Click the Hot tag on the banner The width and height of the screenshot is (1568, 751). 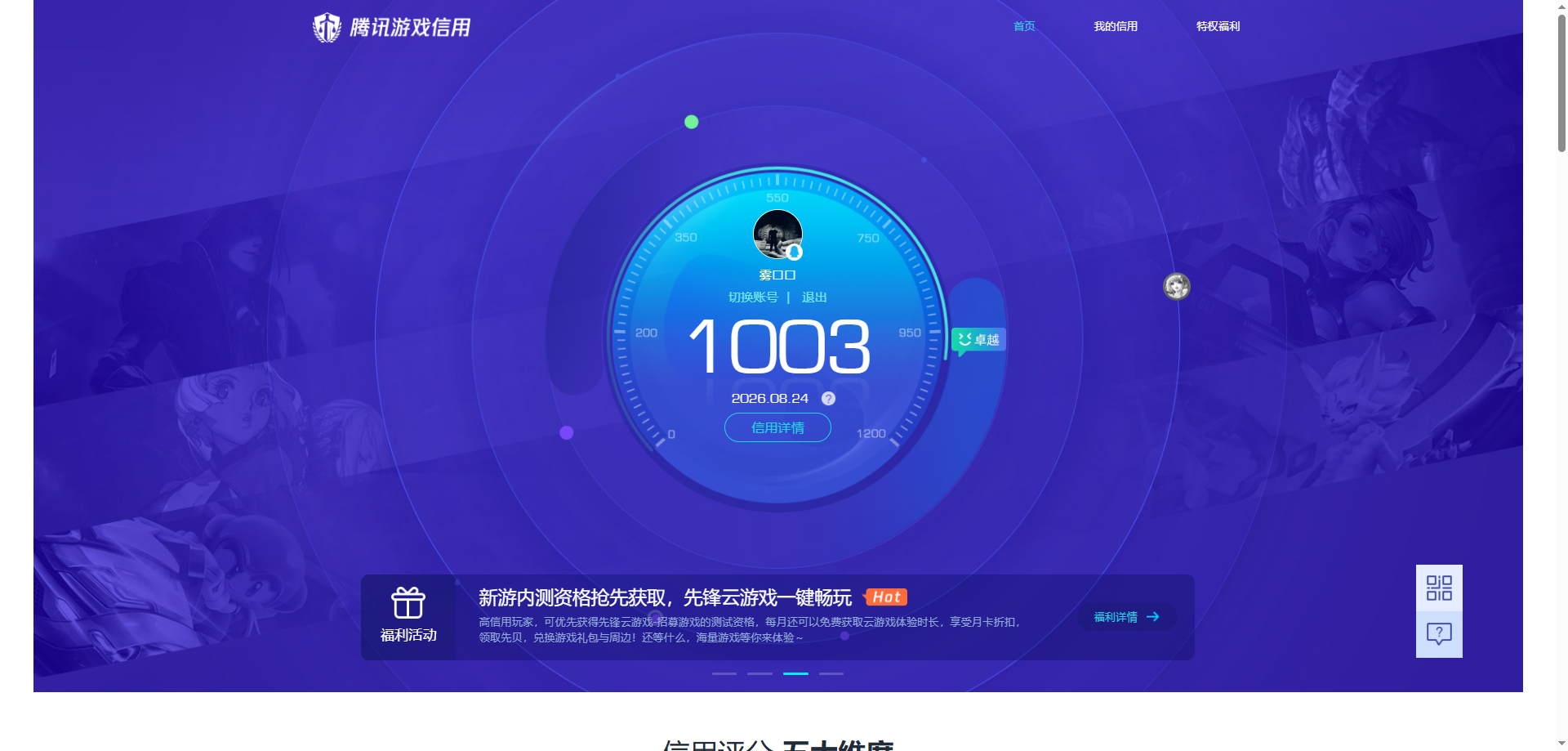(x=886, y=597)
